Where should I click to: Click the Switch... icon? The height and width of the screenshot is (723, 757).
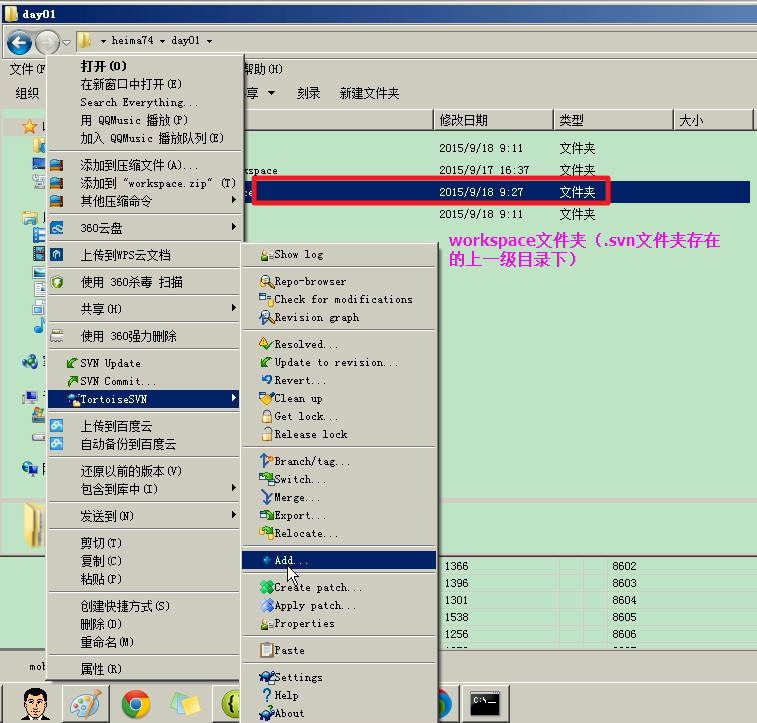click(x=266, y=479)
